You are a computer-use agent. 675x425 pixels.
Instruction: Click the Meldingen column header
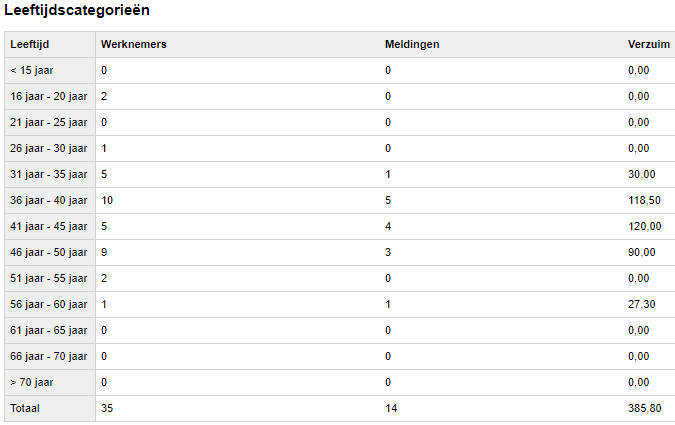[x=412, y=44]
